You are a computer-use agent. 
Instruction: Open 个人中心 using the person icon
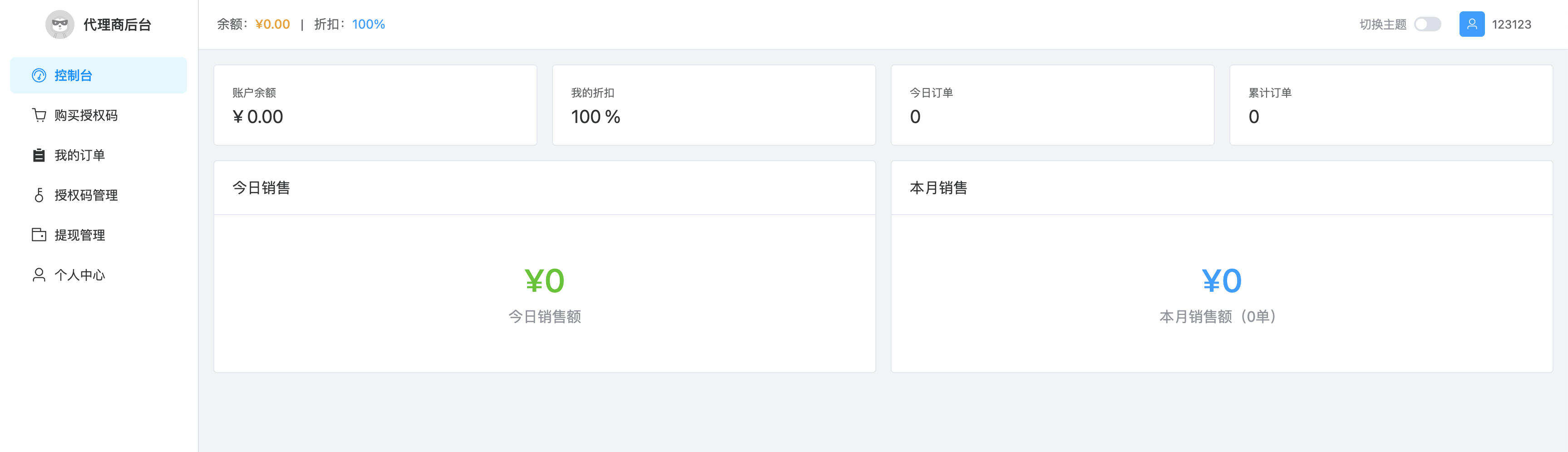(38, 275)
